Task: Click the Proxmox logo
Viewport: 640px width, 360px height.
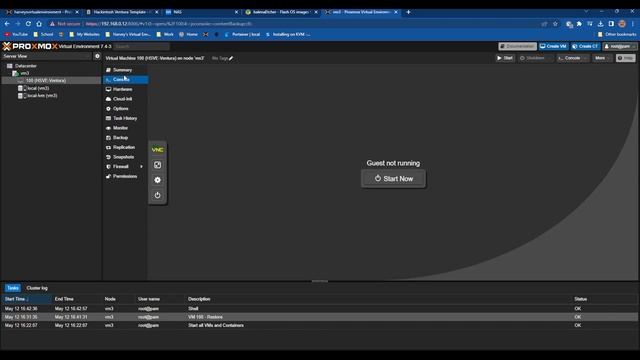Action: (30, 46)
